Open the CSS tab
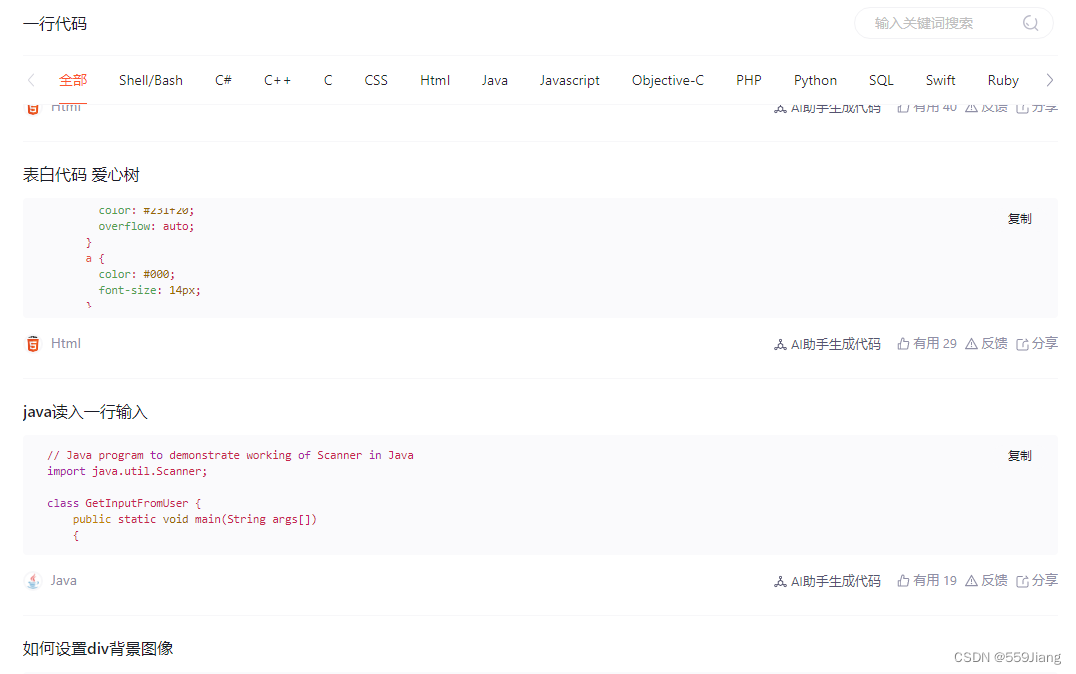The width and height of the screenshot is (1076, 674). coord(376,80)
